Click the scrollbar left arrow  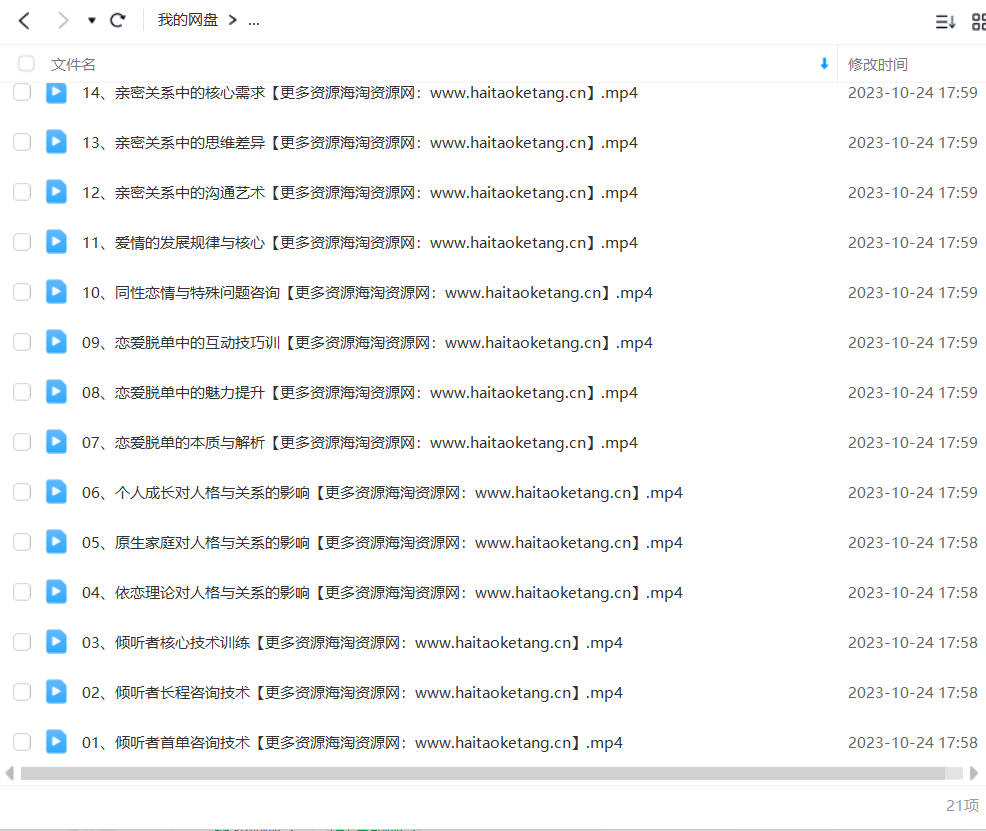point(9,773)
